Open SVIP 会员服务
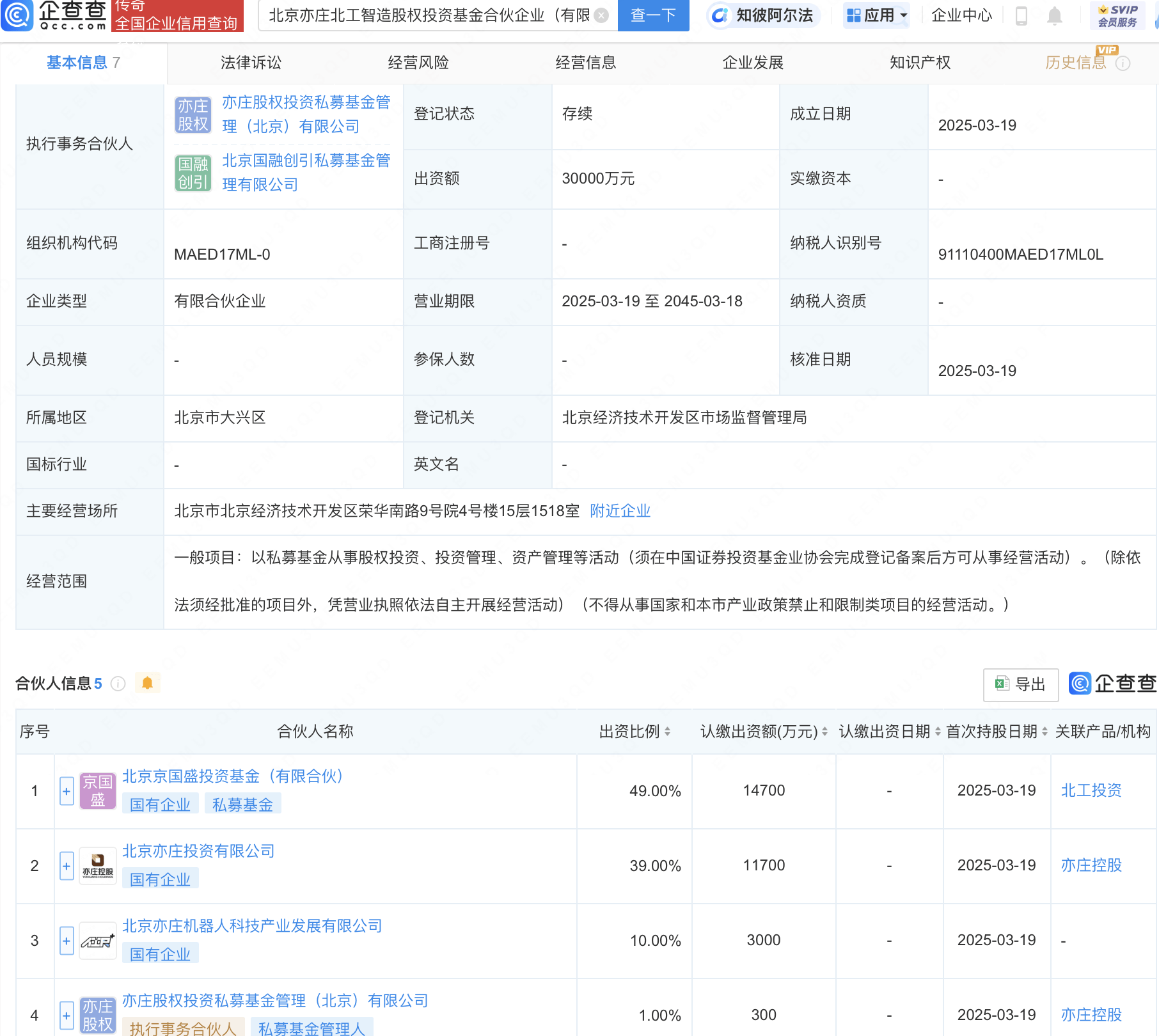This screenshot has width=1159, height=1036. 1117,15
